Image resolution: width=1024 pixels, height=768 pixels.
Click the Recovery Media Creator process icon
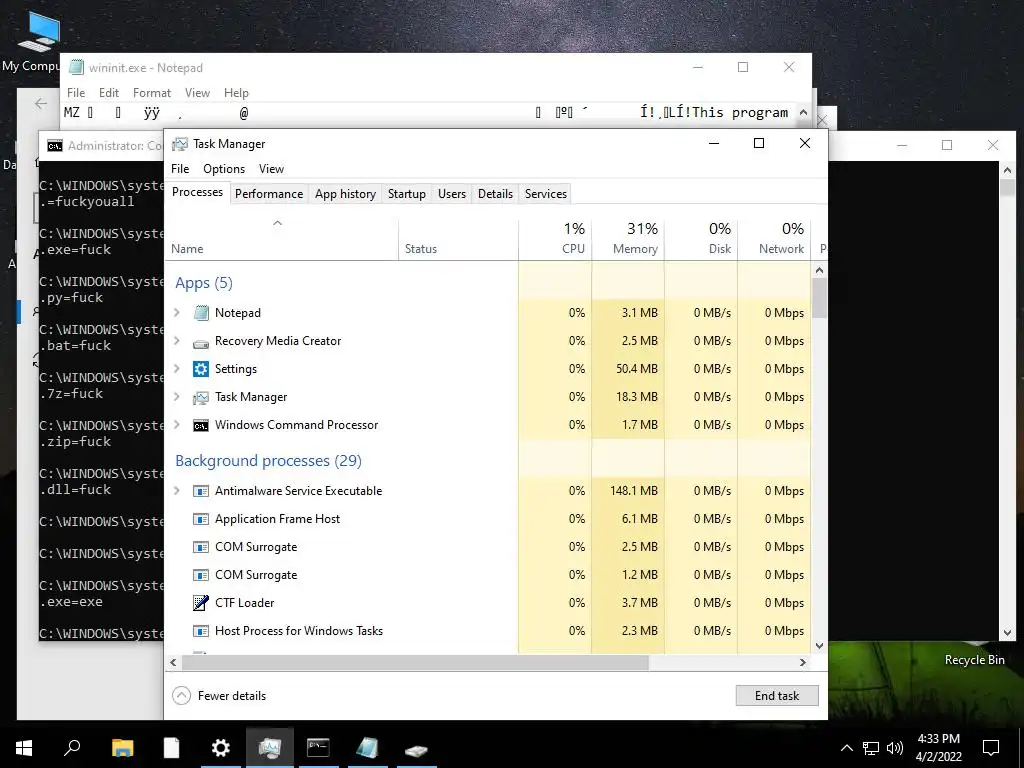201,342
